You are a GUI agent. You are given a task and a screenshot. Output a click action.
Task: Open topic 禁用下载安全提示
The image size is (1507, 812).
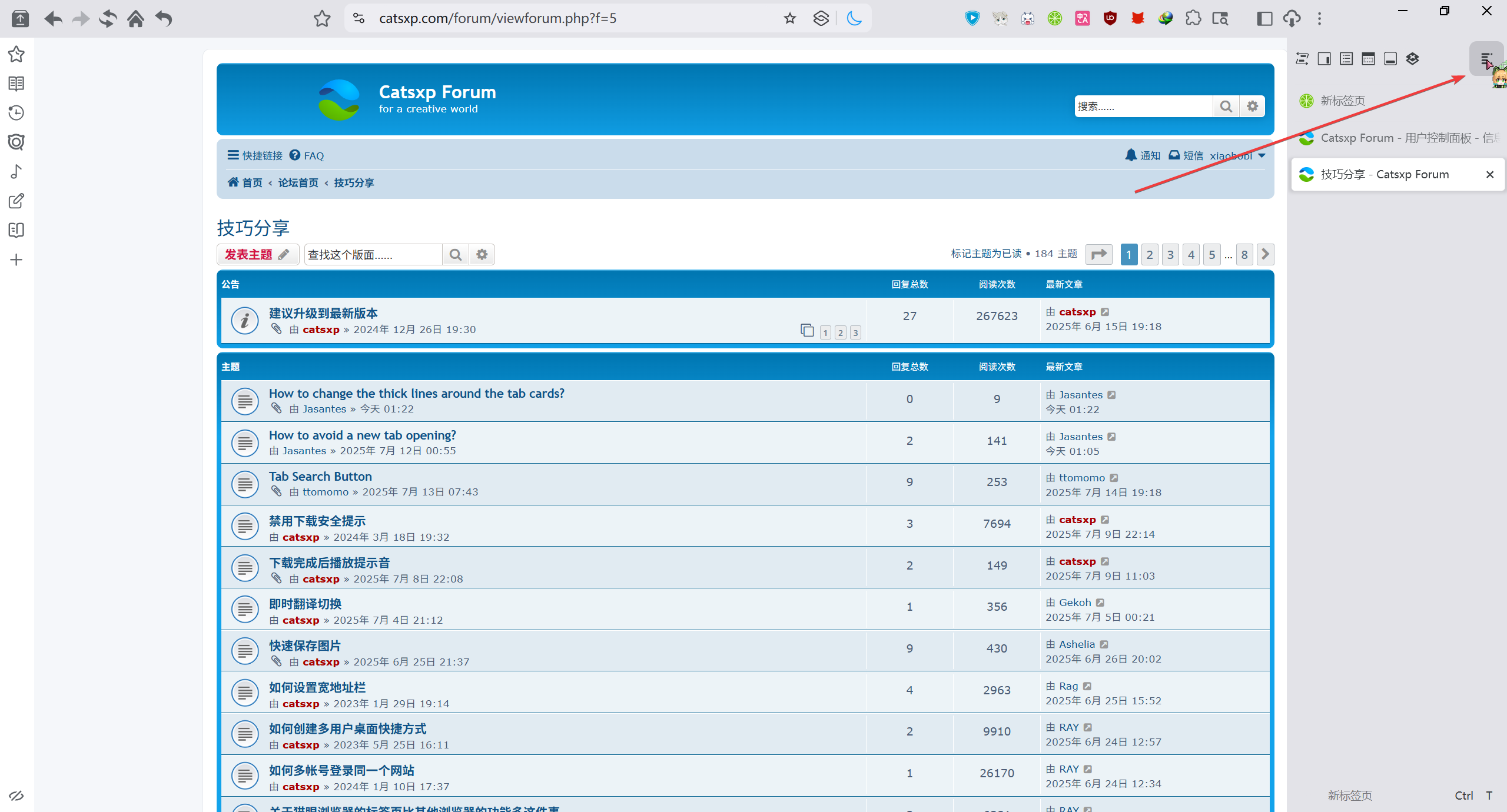click(x=317, y=521)
